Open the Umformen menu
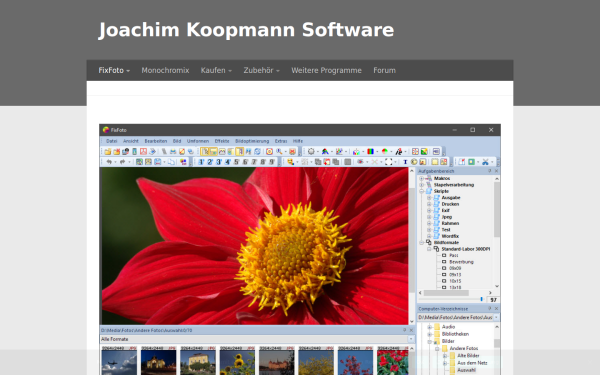Screen dimensions: 600x375 (x=198, y=141)
